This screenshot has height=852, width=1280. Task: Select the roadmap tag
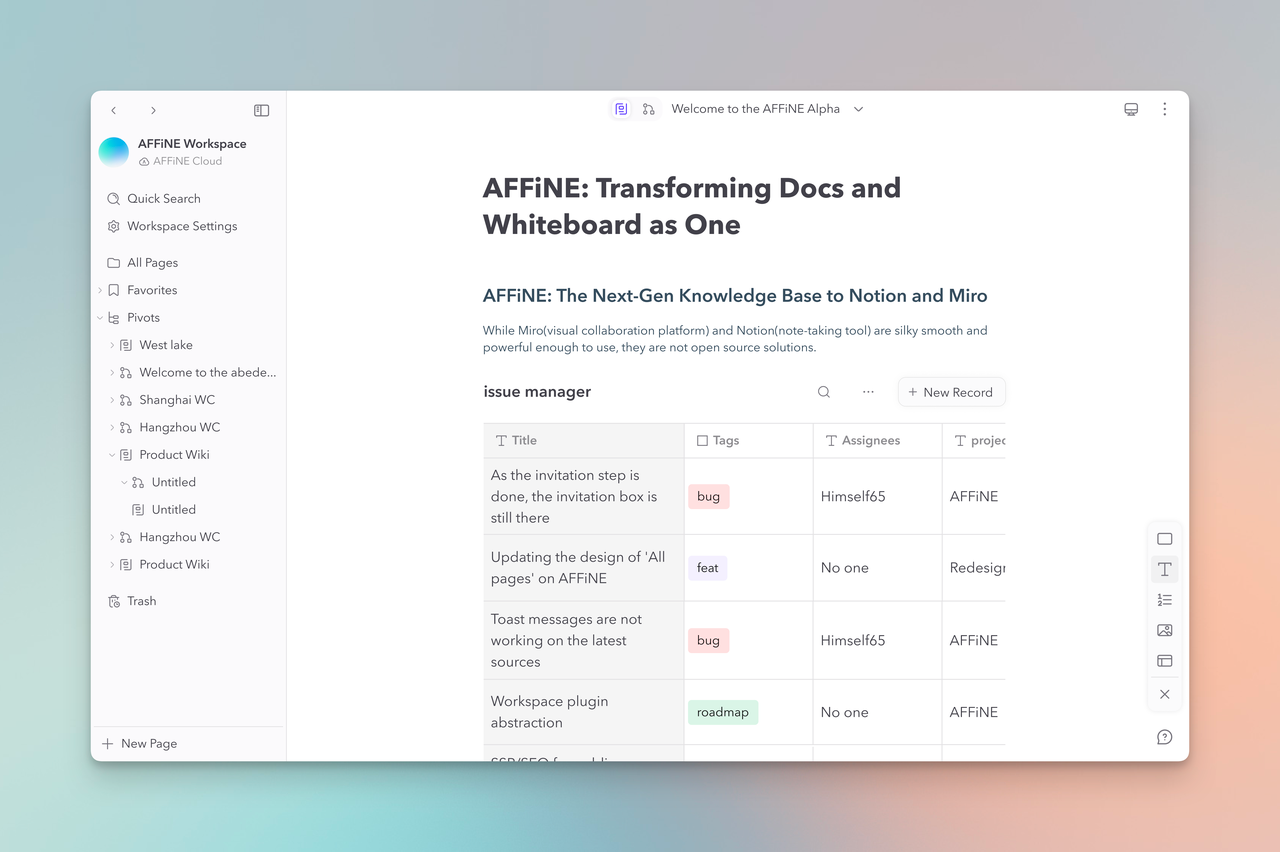[x=723, y=712]
